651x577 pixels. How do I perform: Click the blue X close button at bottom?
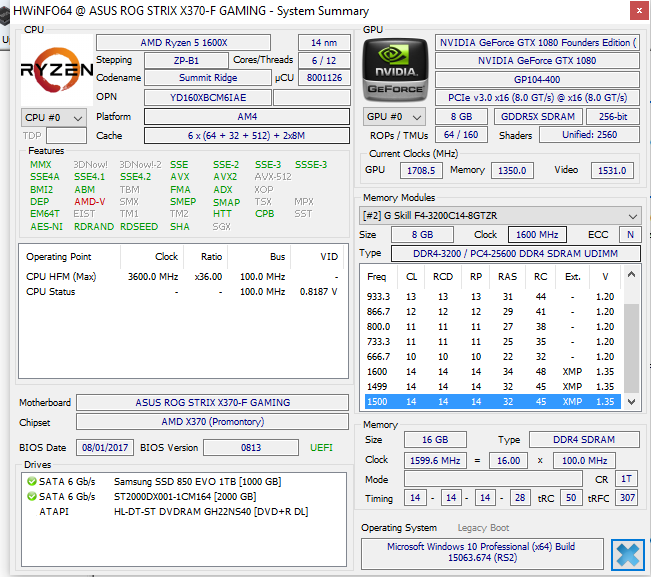click(x=627, y=555)
